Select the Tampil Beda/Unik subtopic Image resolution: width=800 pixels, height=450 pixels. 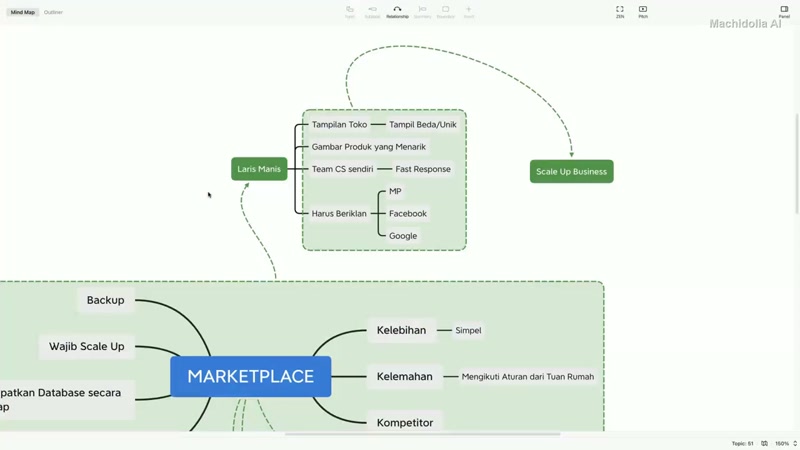tap(423, 124)
